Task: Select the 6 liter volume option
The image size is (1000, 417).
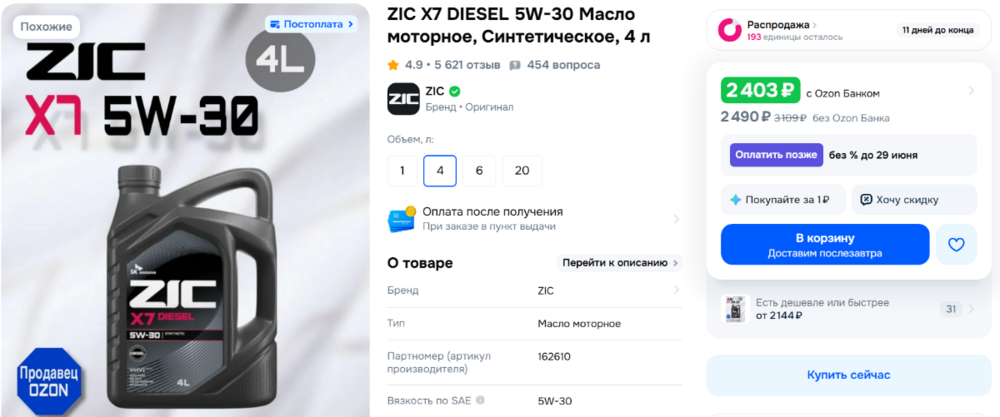Action: 479,171
